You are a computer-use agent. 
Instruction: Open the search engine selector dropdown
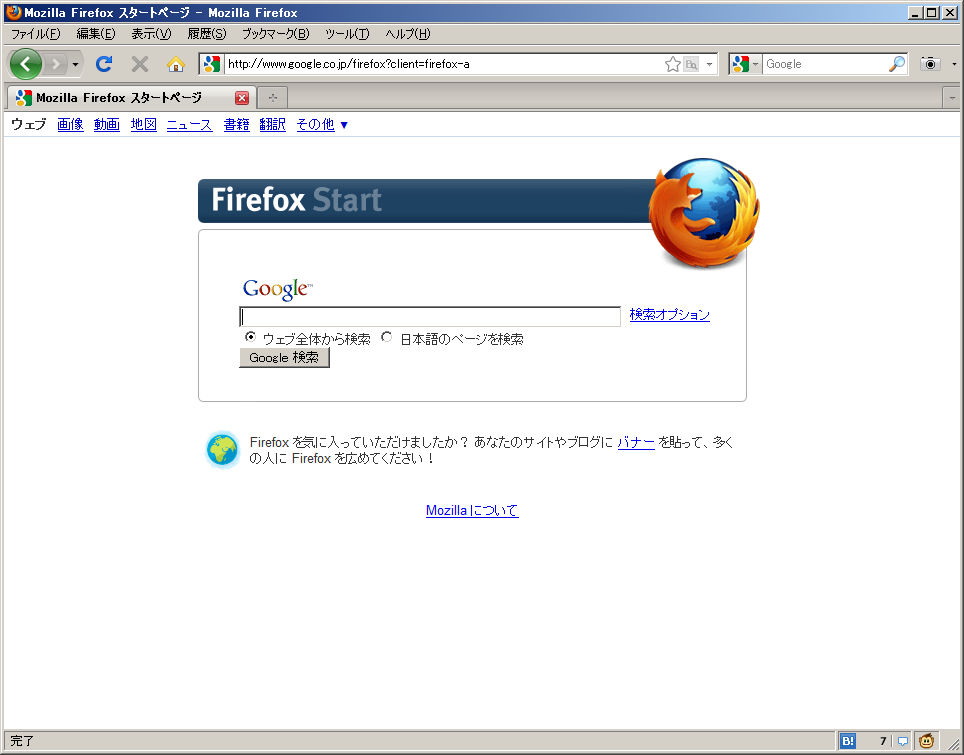(746, 64)
